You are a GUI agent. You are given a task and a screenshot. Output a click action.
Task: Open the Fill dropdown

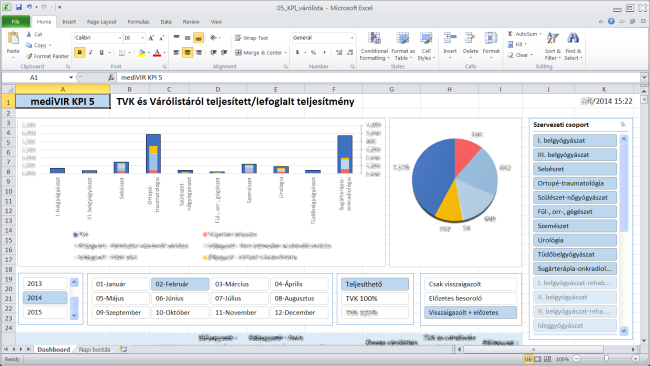click(x=517, y=44)
